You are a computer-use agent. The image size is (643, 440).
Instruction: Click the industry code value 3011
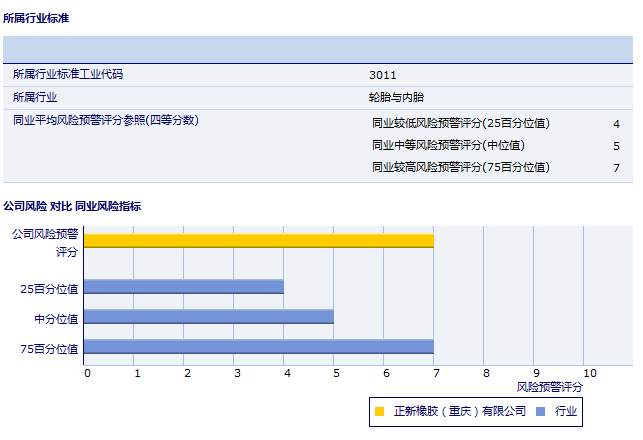[383, 75]
